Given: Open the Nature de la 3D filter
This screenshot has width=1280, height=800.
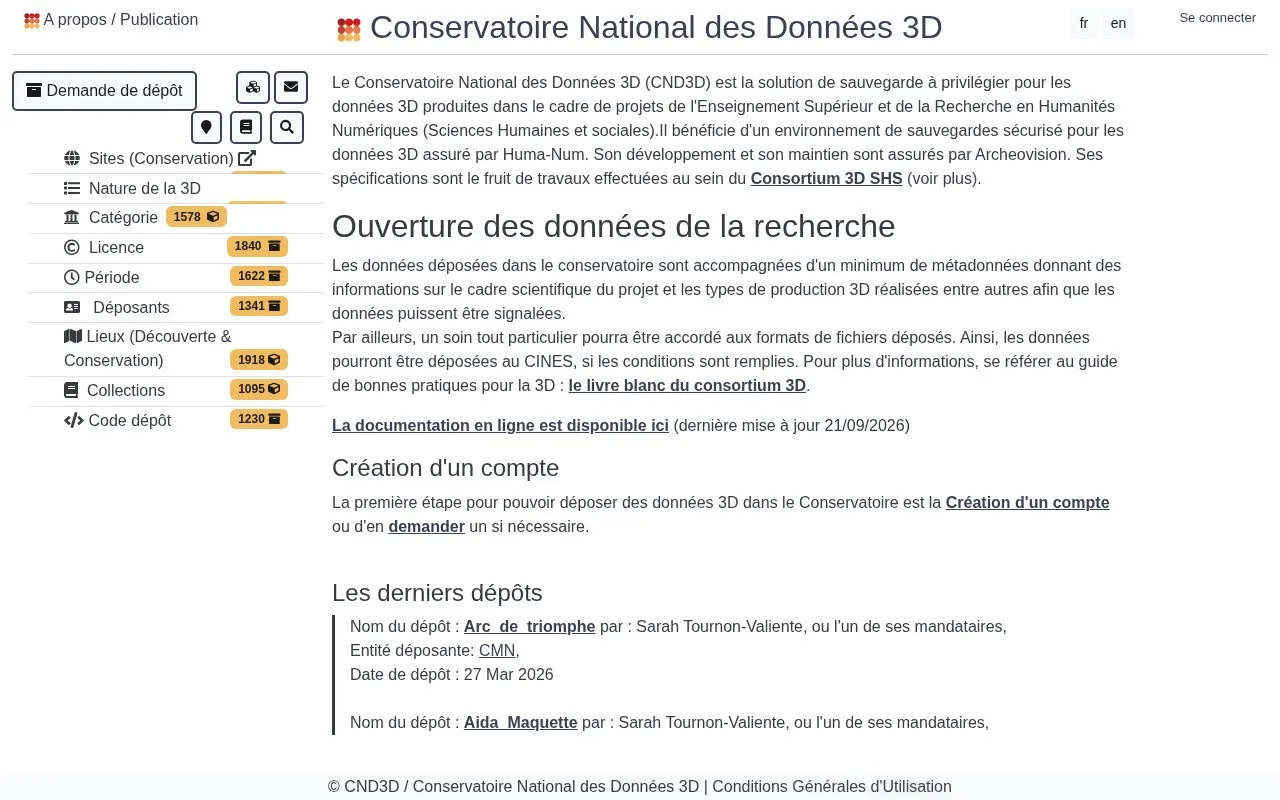Looking at the screenshot, I should 145,188.
